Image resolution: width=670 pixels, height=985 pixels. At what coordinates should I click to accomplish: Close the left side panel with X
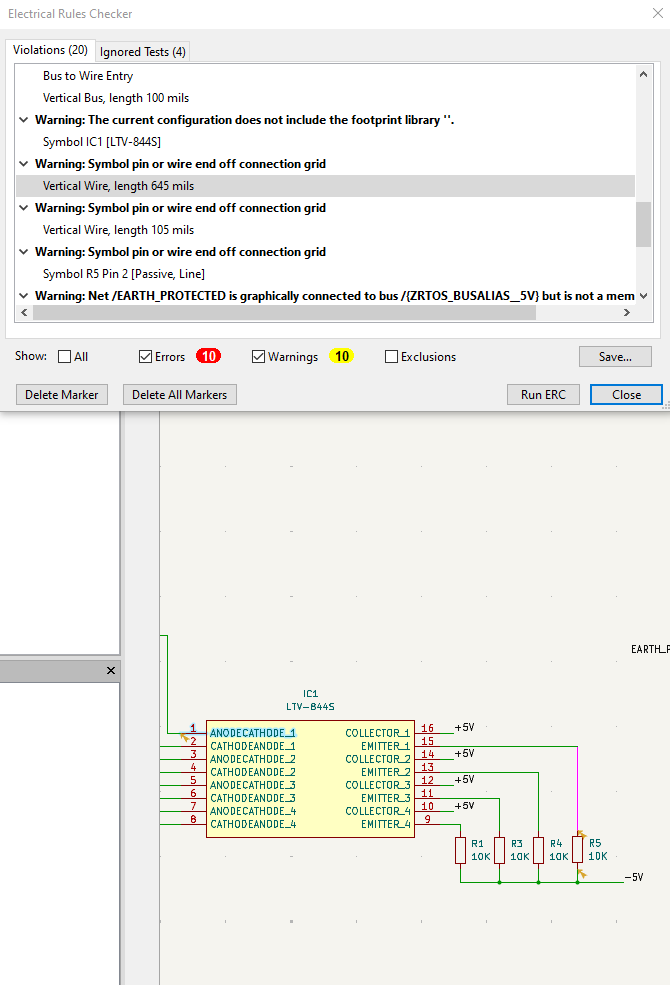click(111, 671)
